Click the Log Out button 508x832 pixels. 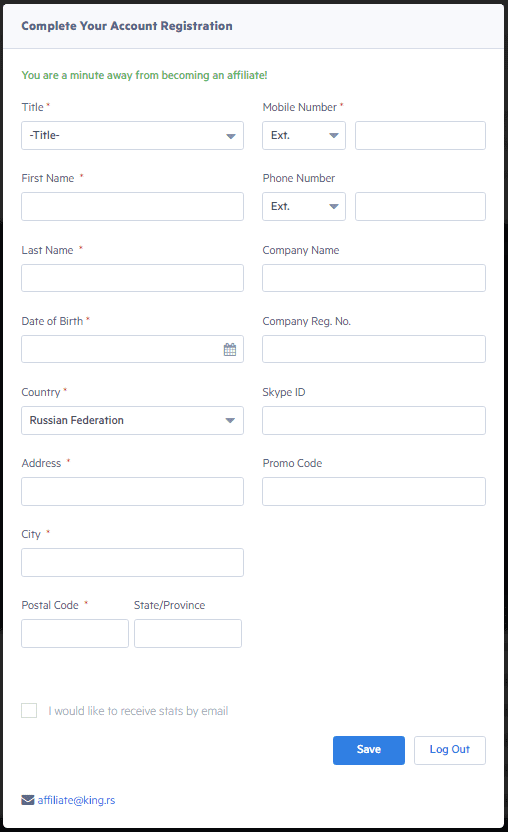tap(450, 750)
